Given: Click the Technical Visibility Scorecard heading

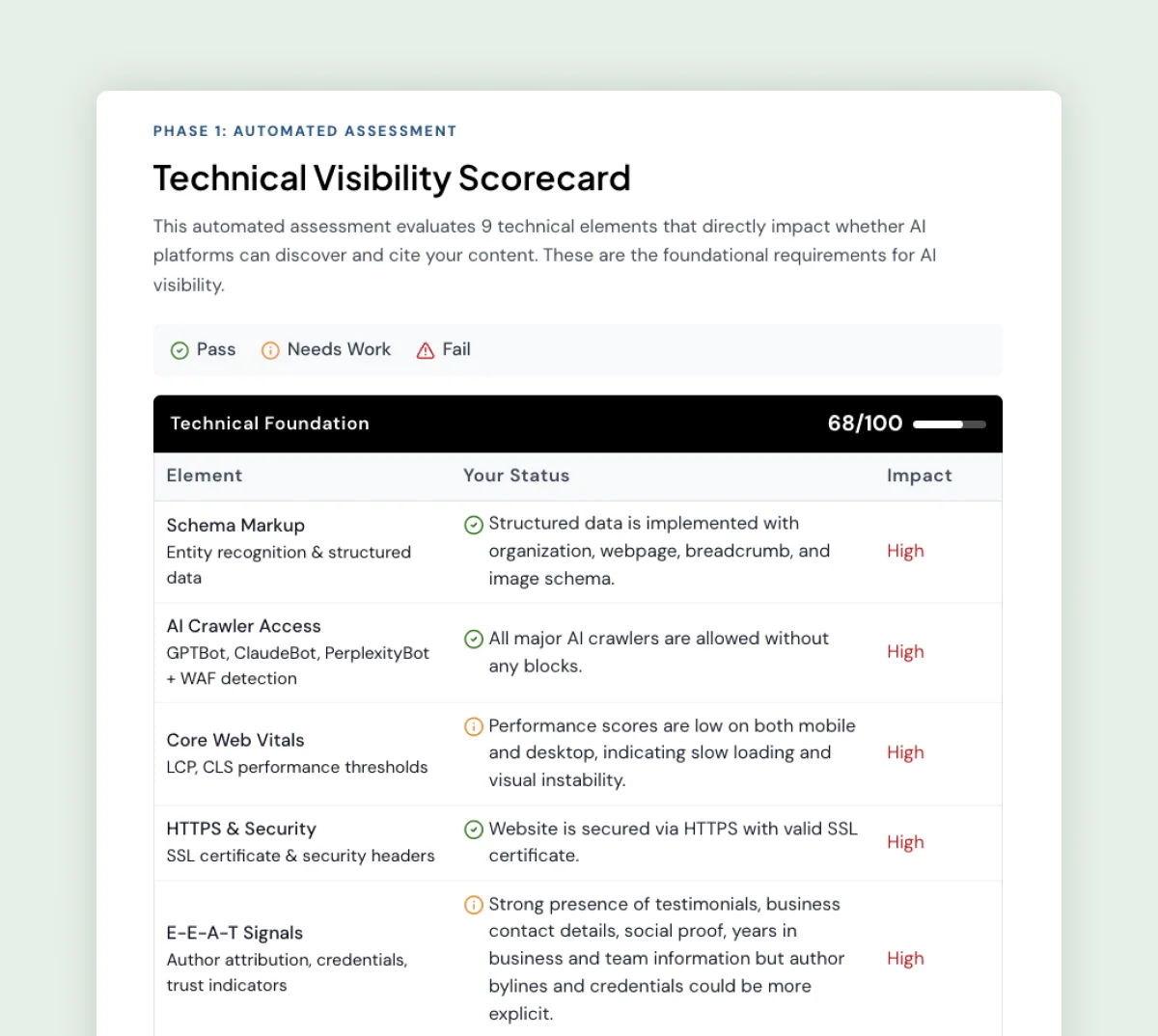Looking at the screenshot, I should click(x=392, y=178).
